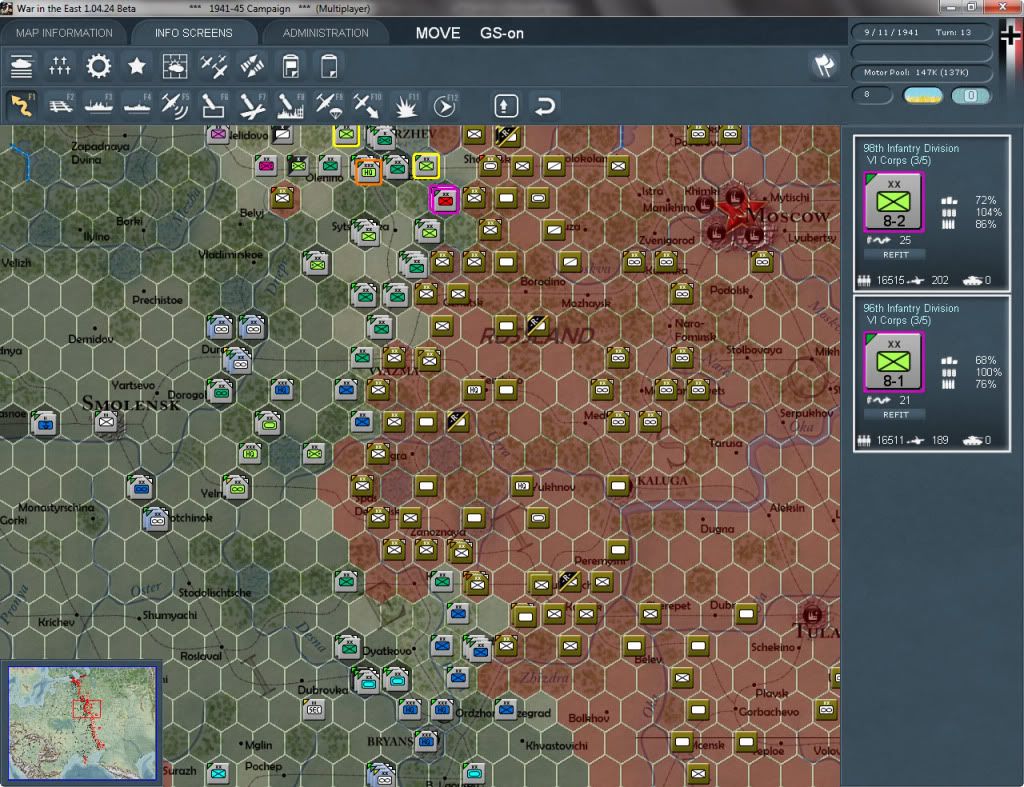Select the F8 bomb city mode icon
The width and height of the screenshot is (1024, 787).
tap(291, 105)
